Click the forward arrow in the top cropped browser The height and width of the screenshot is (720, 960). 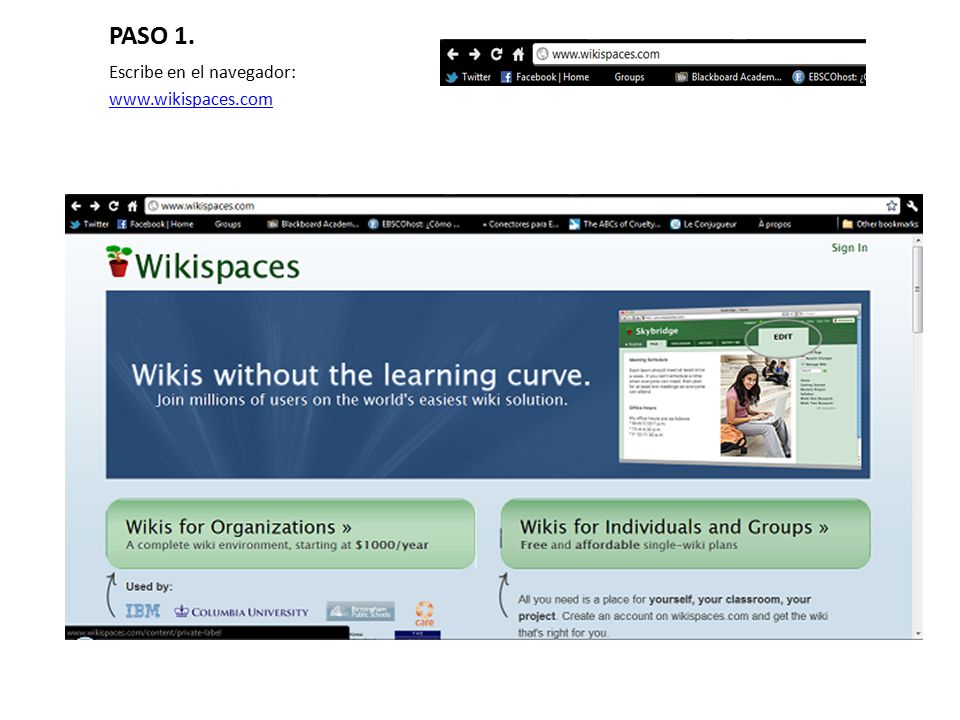474,54
